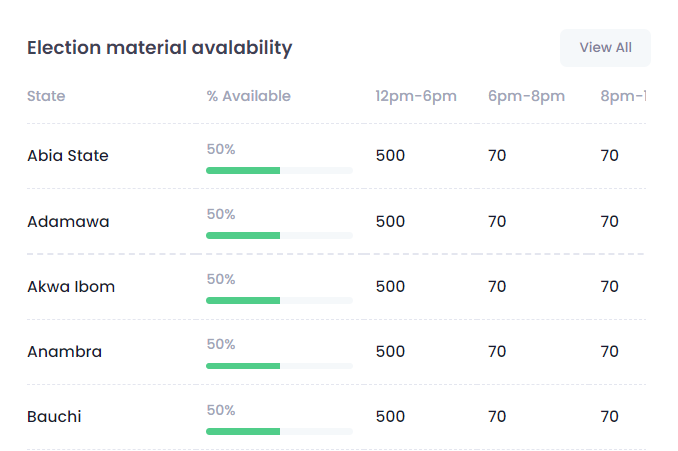Click Abia State 12pm-6pm value 500
Image resolution: width=678 pixels, height=451 pixels.
[x=390, y=156]
